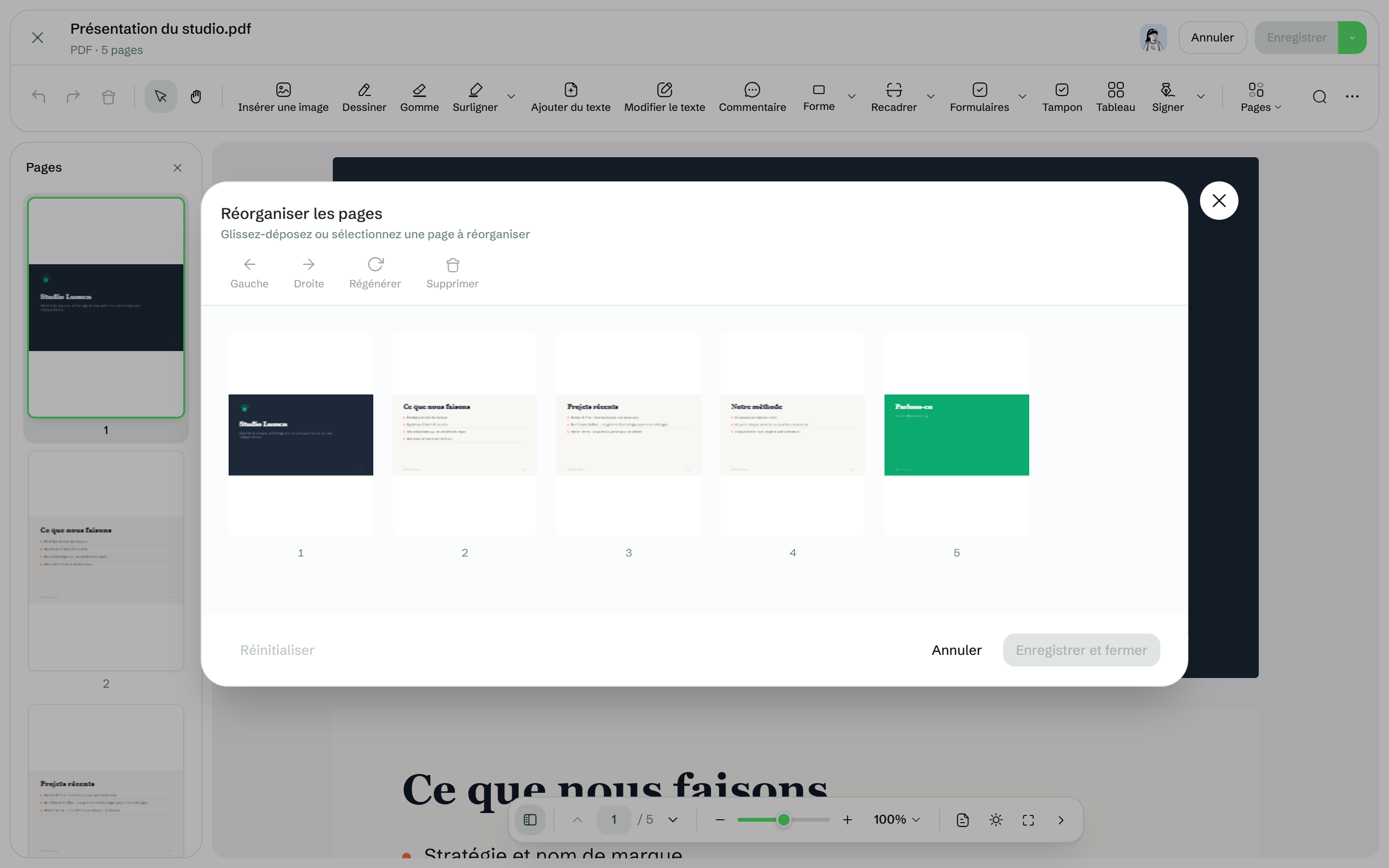Click the minus zoom out button
The width and height of the screenshot is (1389, 868).
coord(720,820)
